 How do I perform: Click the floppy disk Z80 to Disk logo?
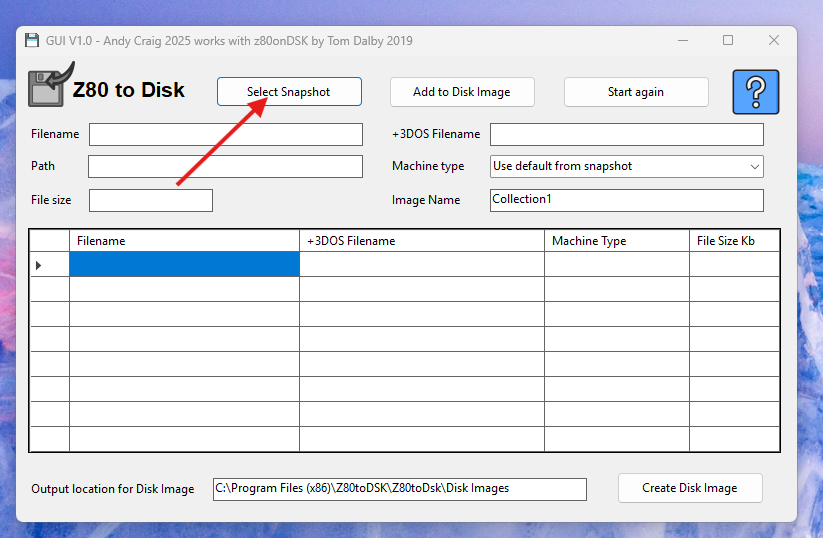point(47,87)
